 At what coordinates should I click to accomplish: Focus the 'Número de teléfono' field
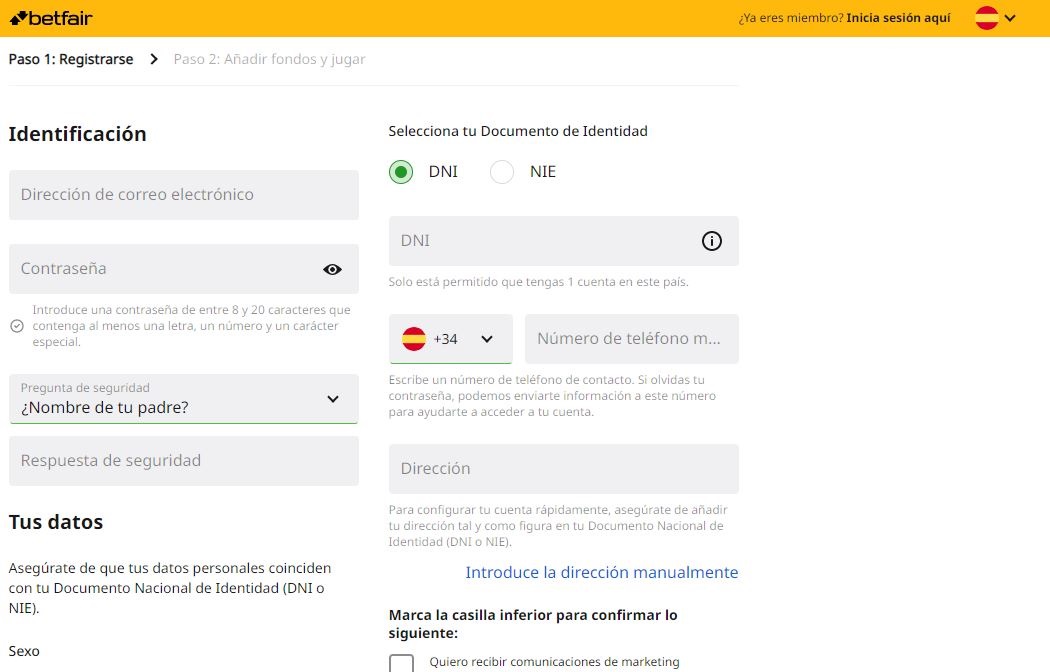coord(631,339)
